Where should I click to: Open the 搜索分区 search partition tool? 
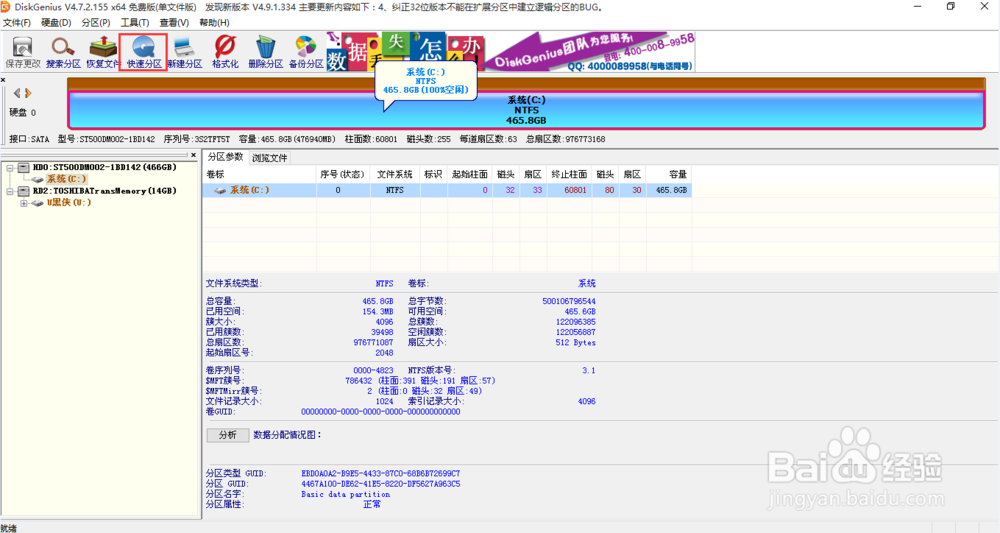click(63, 52)
